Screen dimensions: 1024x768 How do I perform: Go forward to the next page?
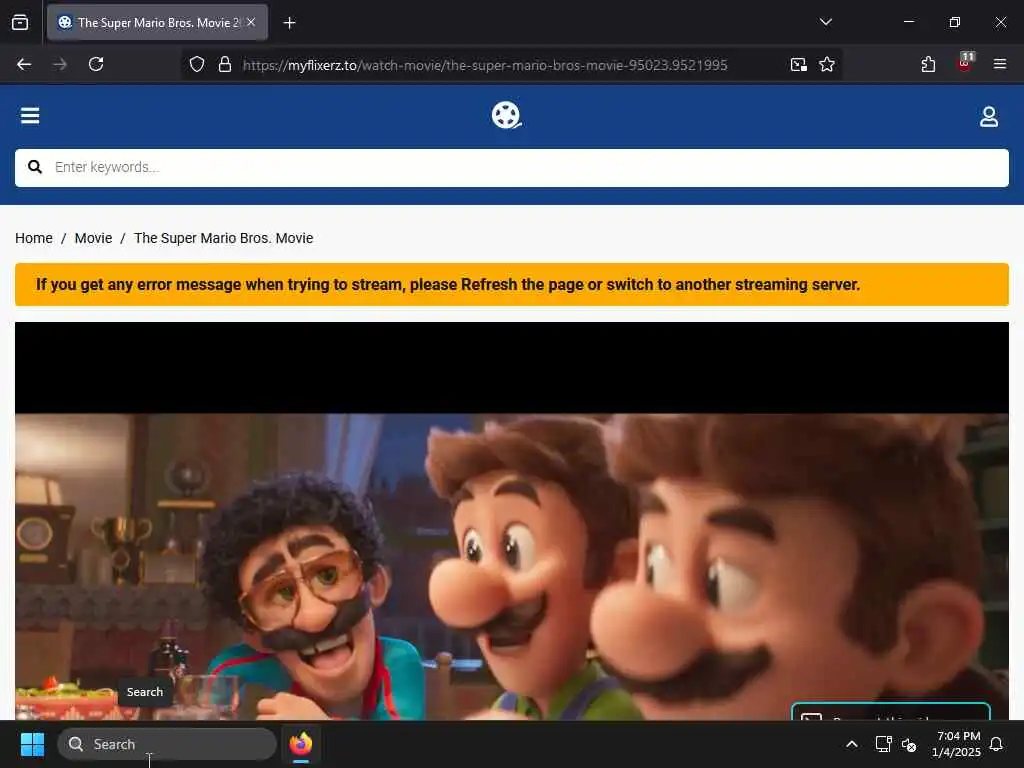pos(60,64)
